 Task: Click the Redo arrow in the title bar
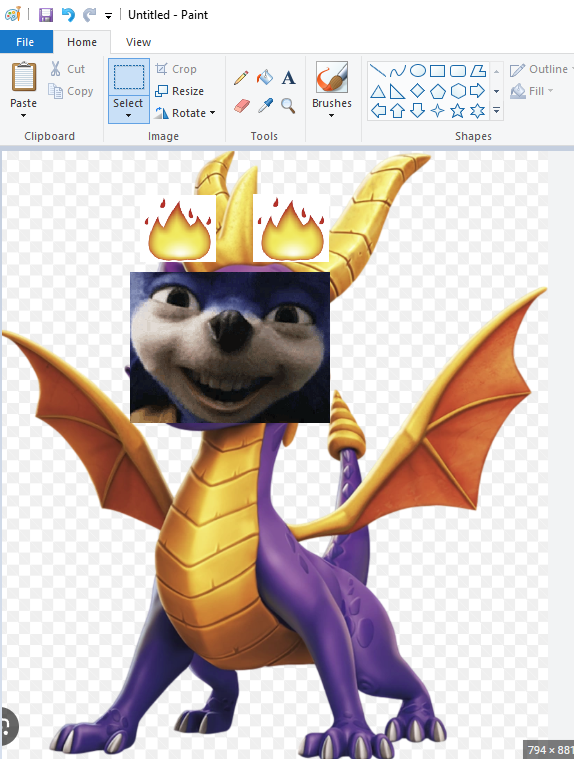pos(89,15)
